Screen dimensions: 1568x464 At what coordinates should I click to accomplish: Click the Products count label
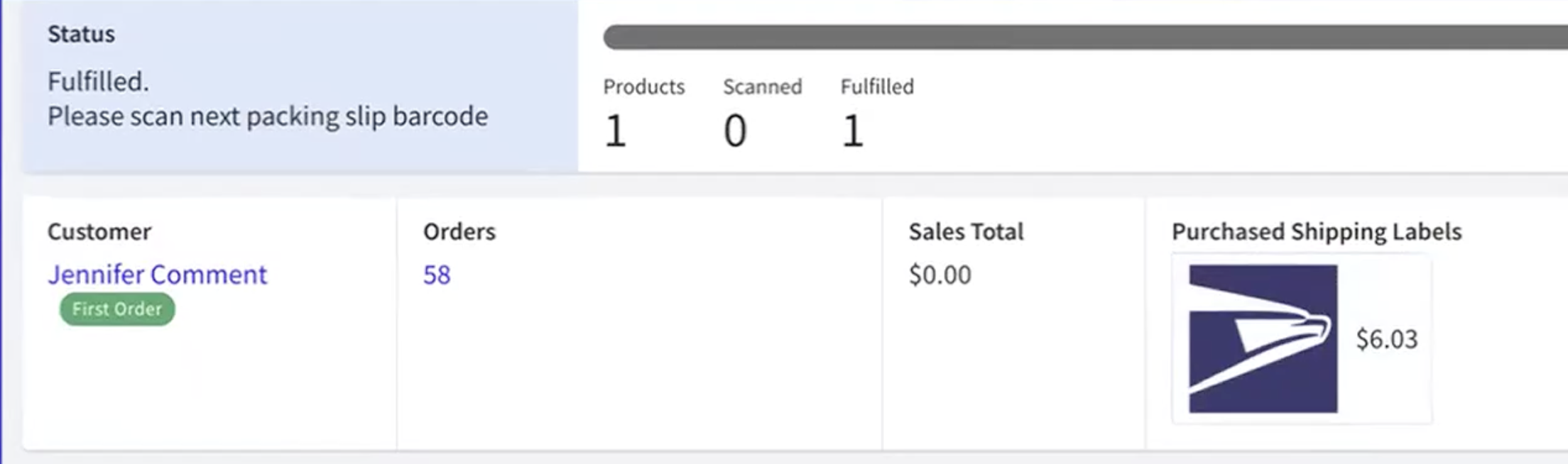click(643, 87)
